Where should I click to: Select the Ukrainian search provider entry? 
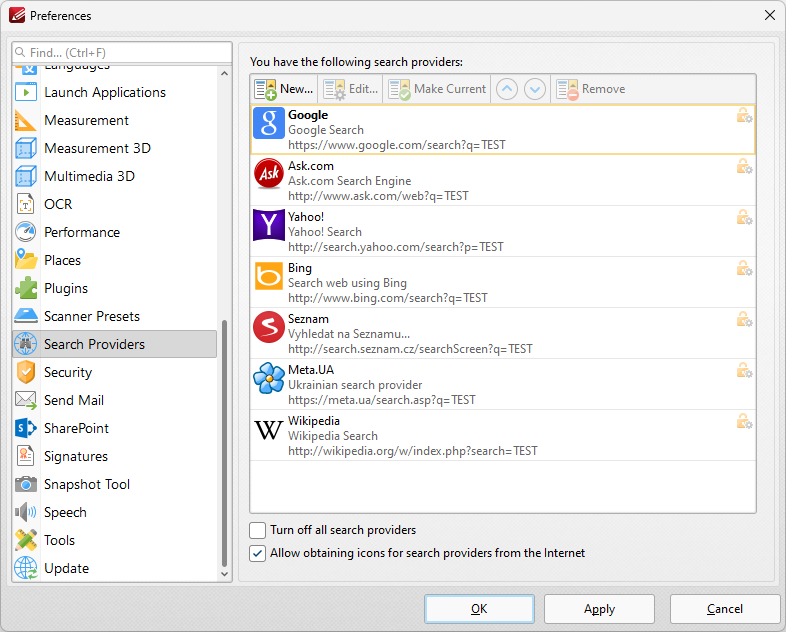tap(355, 385)
